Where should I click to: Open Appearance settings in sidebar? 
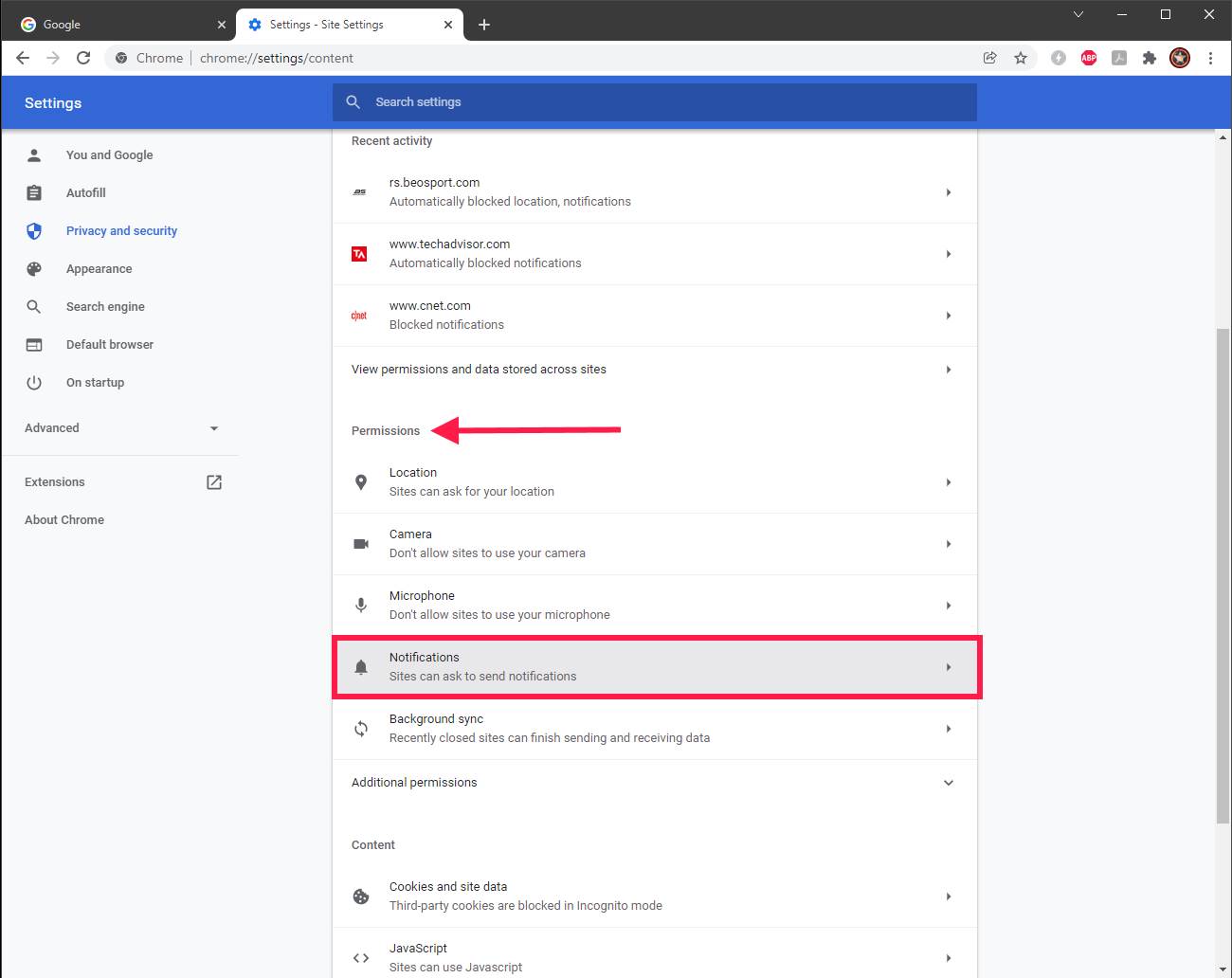[99, 269]
